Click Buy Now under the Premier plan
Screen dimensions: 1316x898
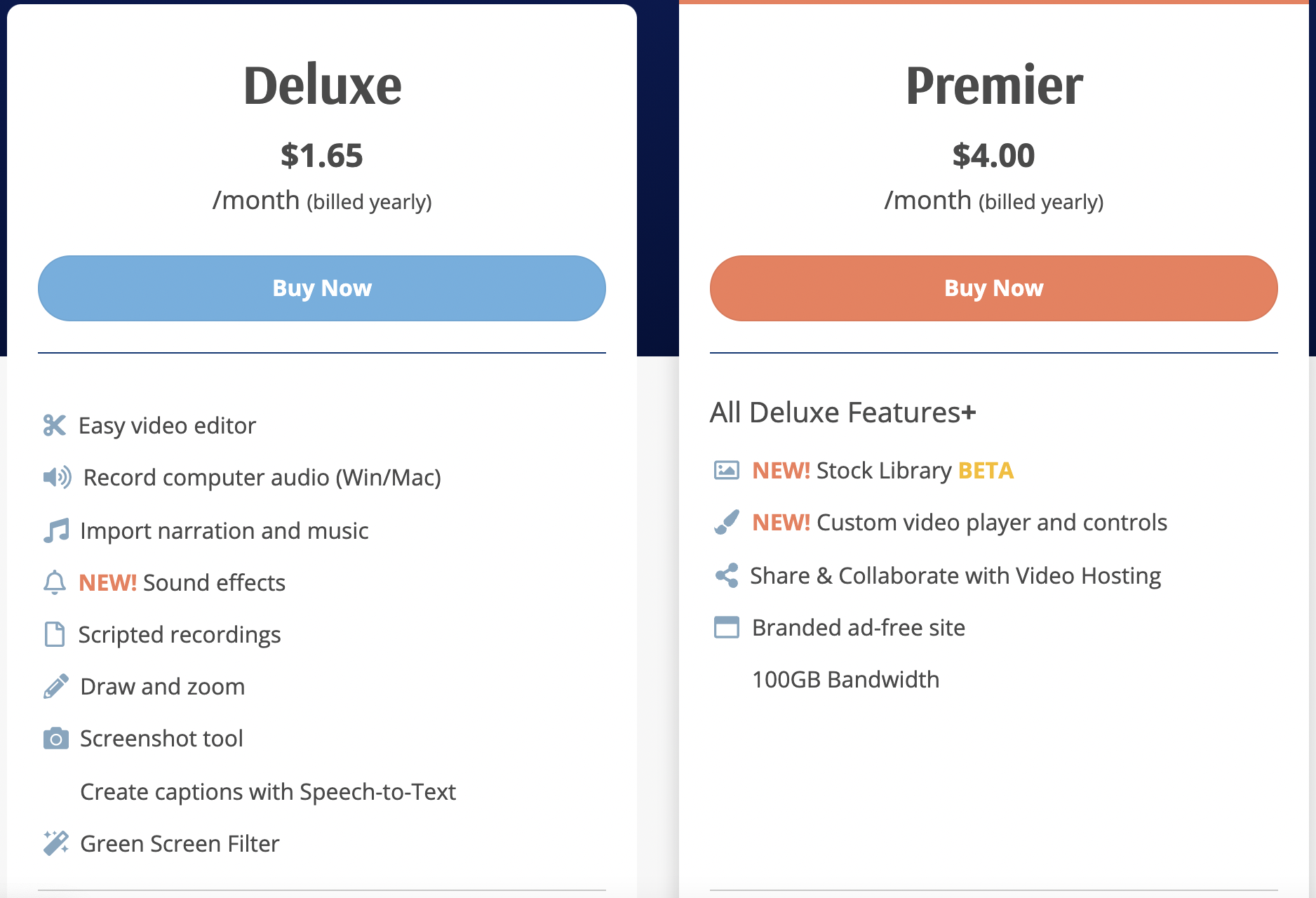click(993, 288)
